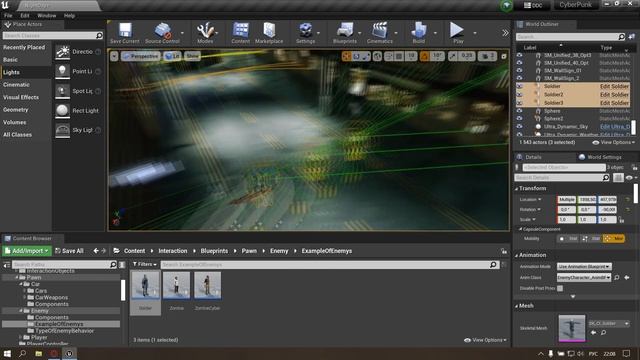Open the Anim Class dropdown
The height and width of the screenshot is (360, 640).
tap(584, 278)
